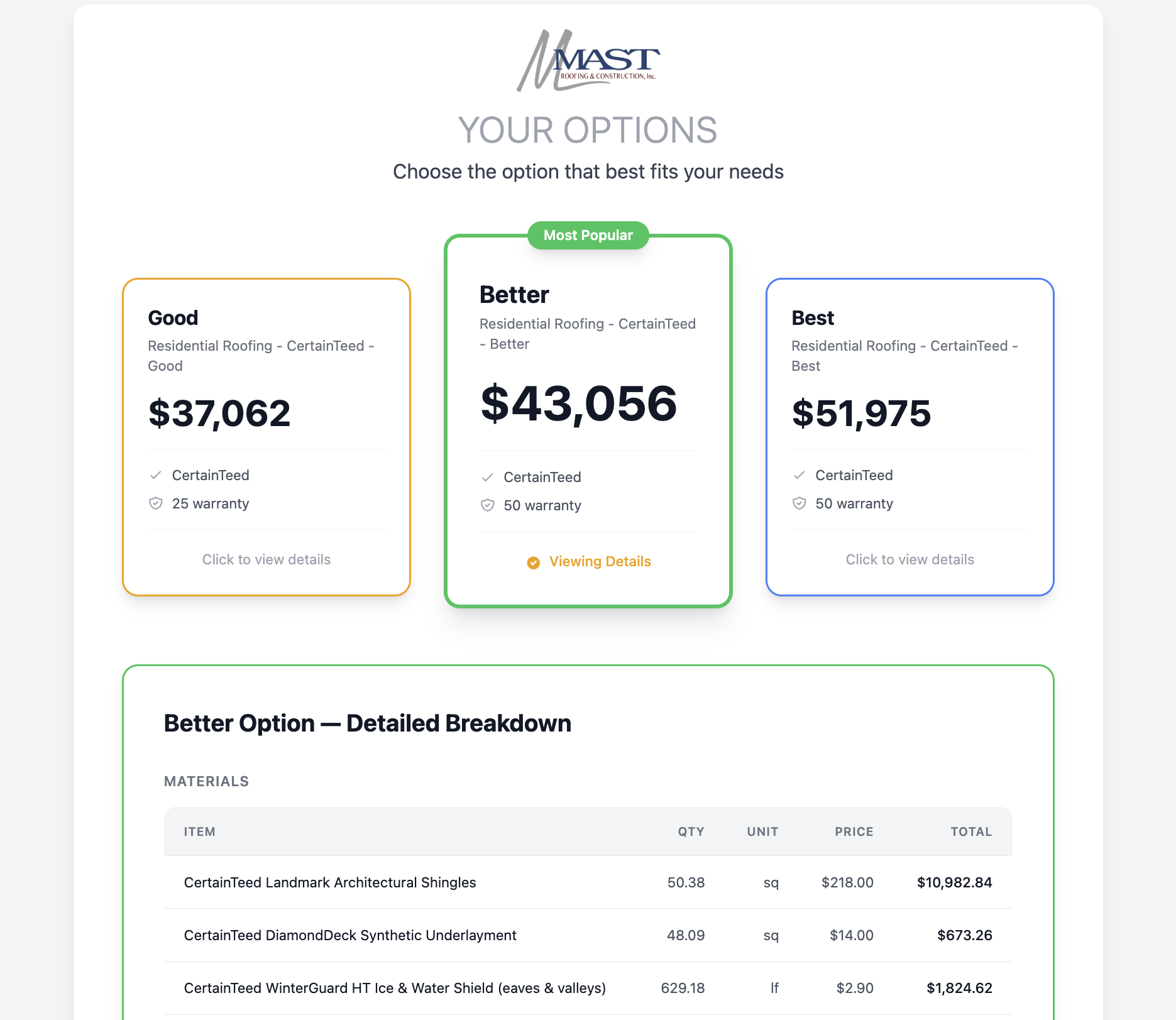Click the '25 warranty' text
Viewport: 1176px width, 1020px height.
pos(211,503)
